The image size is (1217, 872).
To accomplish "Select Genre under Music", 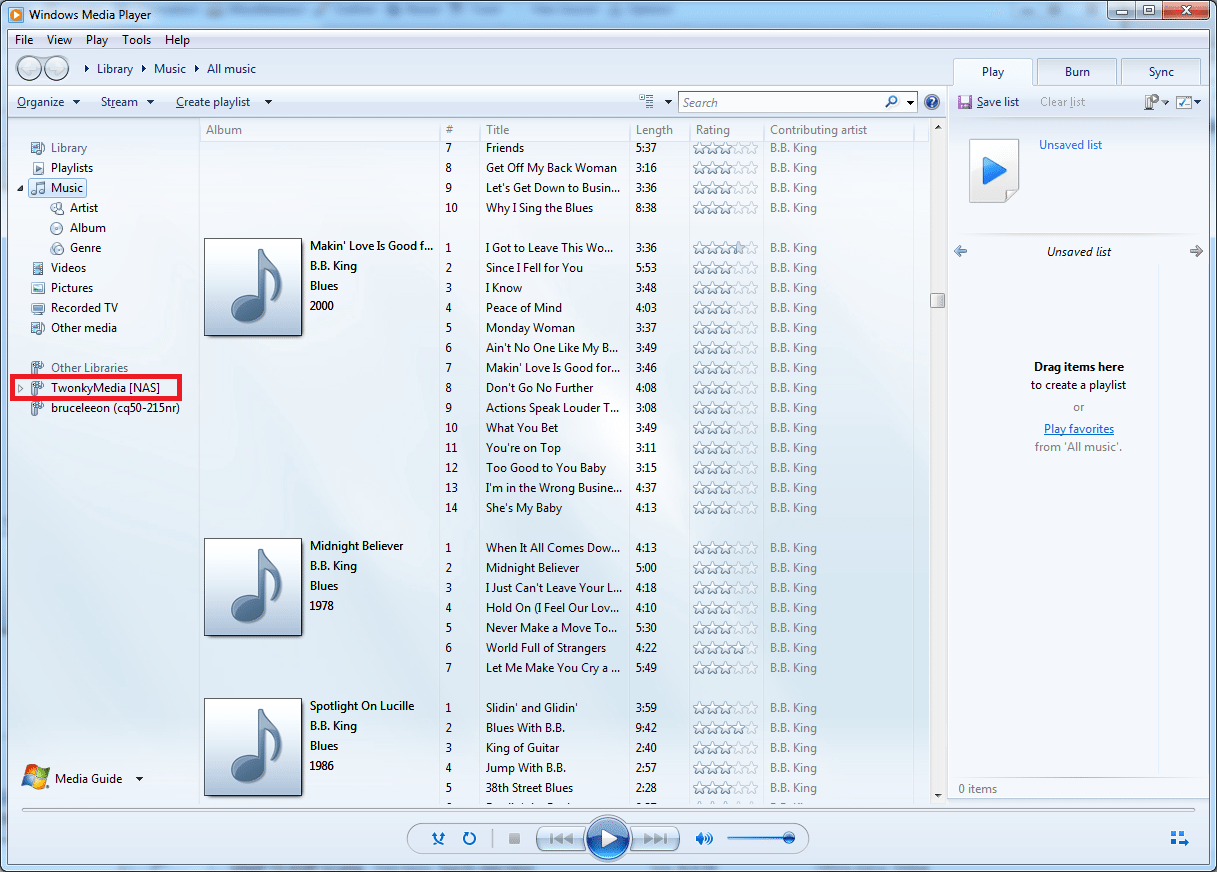I will pos(86,248).
